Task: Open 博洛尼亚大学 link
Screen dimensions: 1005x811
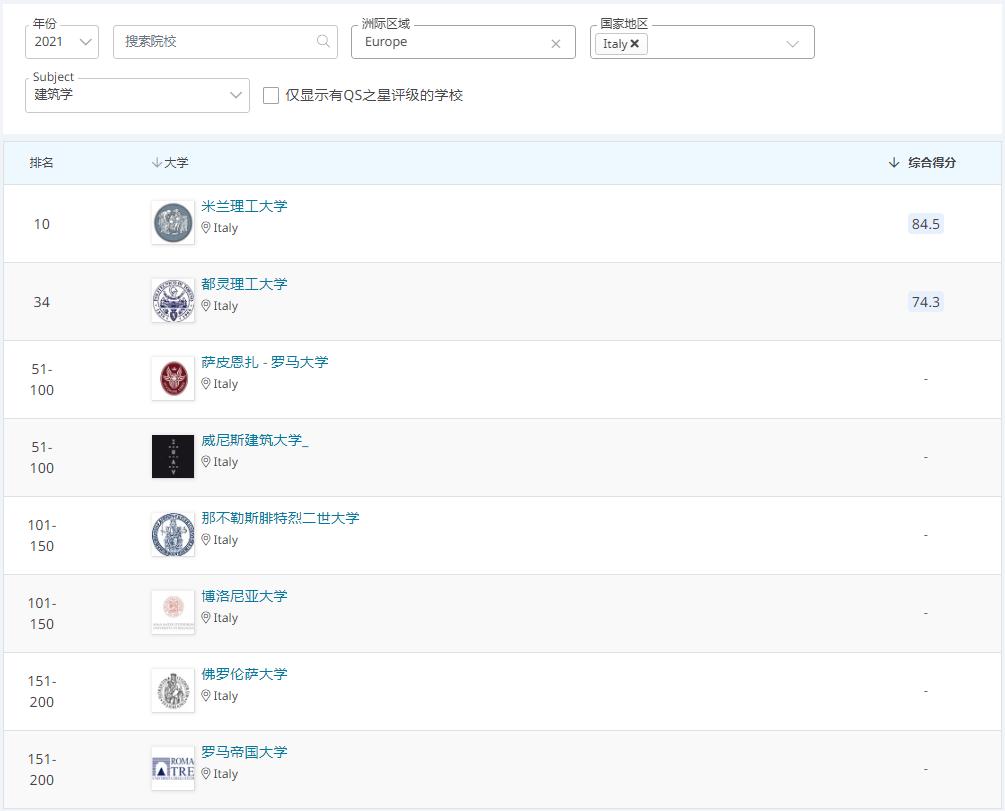Action: [x=244, y=596]
